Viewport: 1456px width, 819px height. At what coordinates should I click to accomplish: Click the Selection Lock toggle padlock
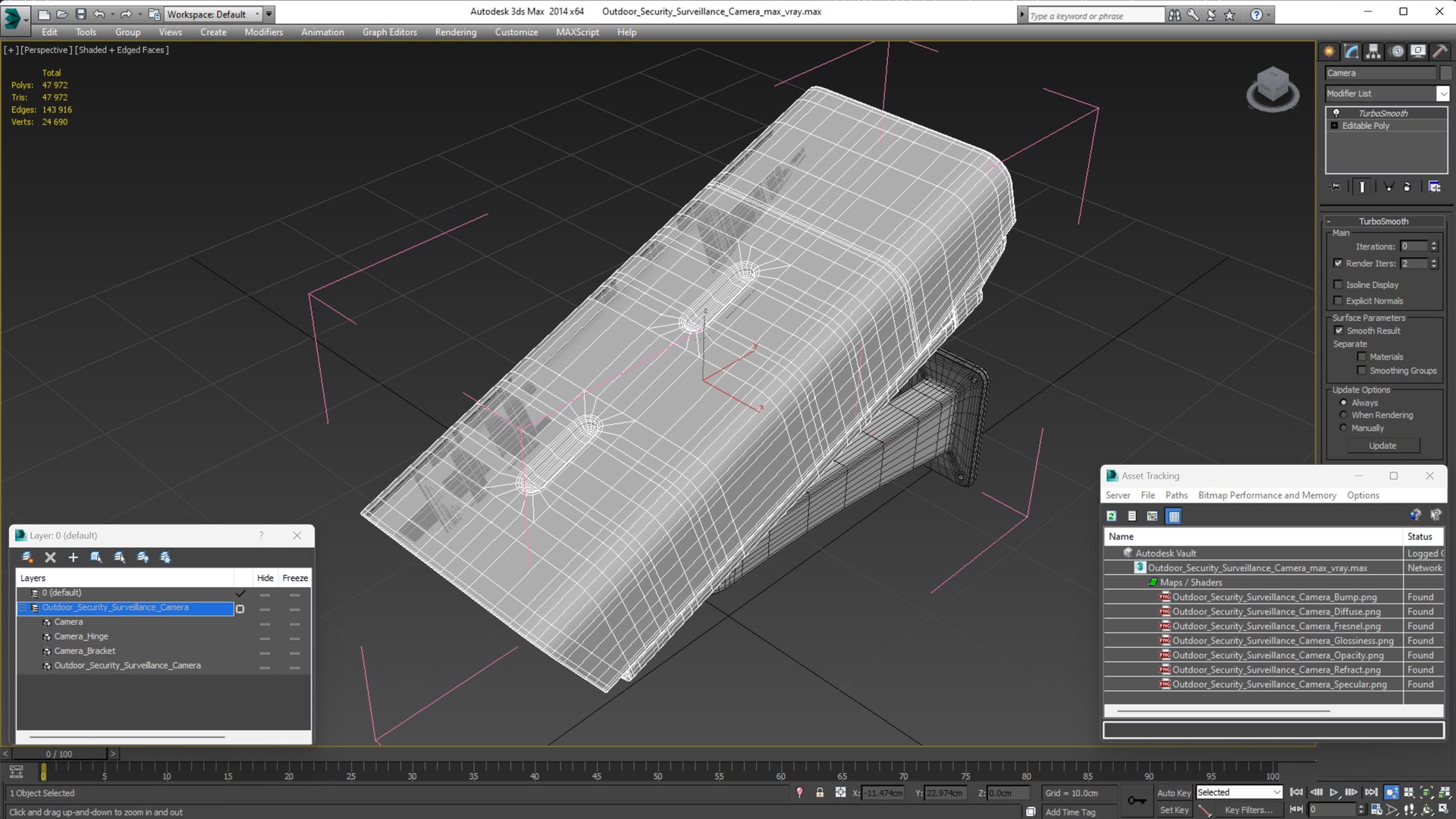820,792
